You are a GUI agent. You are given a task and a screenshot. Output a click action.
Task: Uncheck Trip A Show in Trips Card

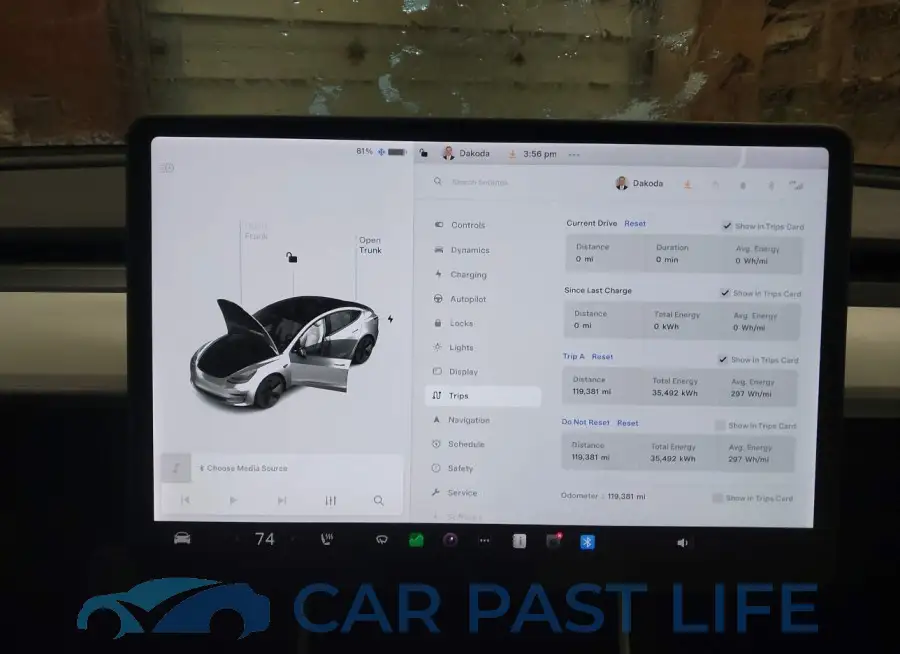pyautogui.click(x=723, y=359)
